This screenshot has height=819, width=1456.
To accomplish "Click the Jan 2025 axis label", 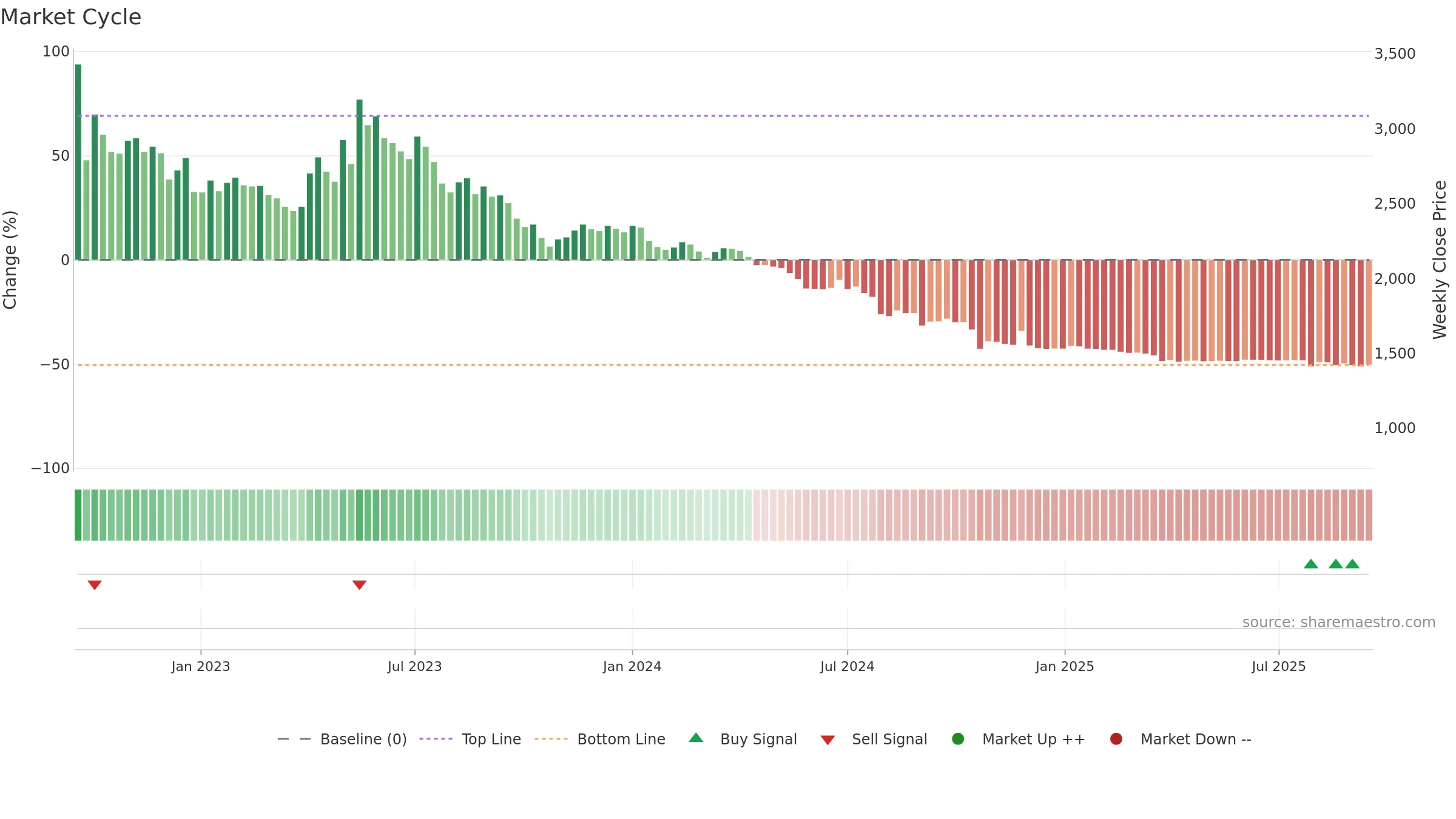I will pos(1065,666).
